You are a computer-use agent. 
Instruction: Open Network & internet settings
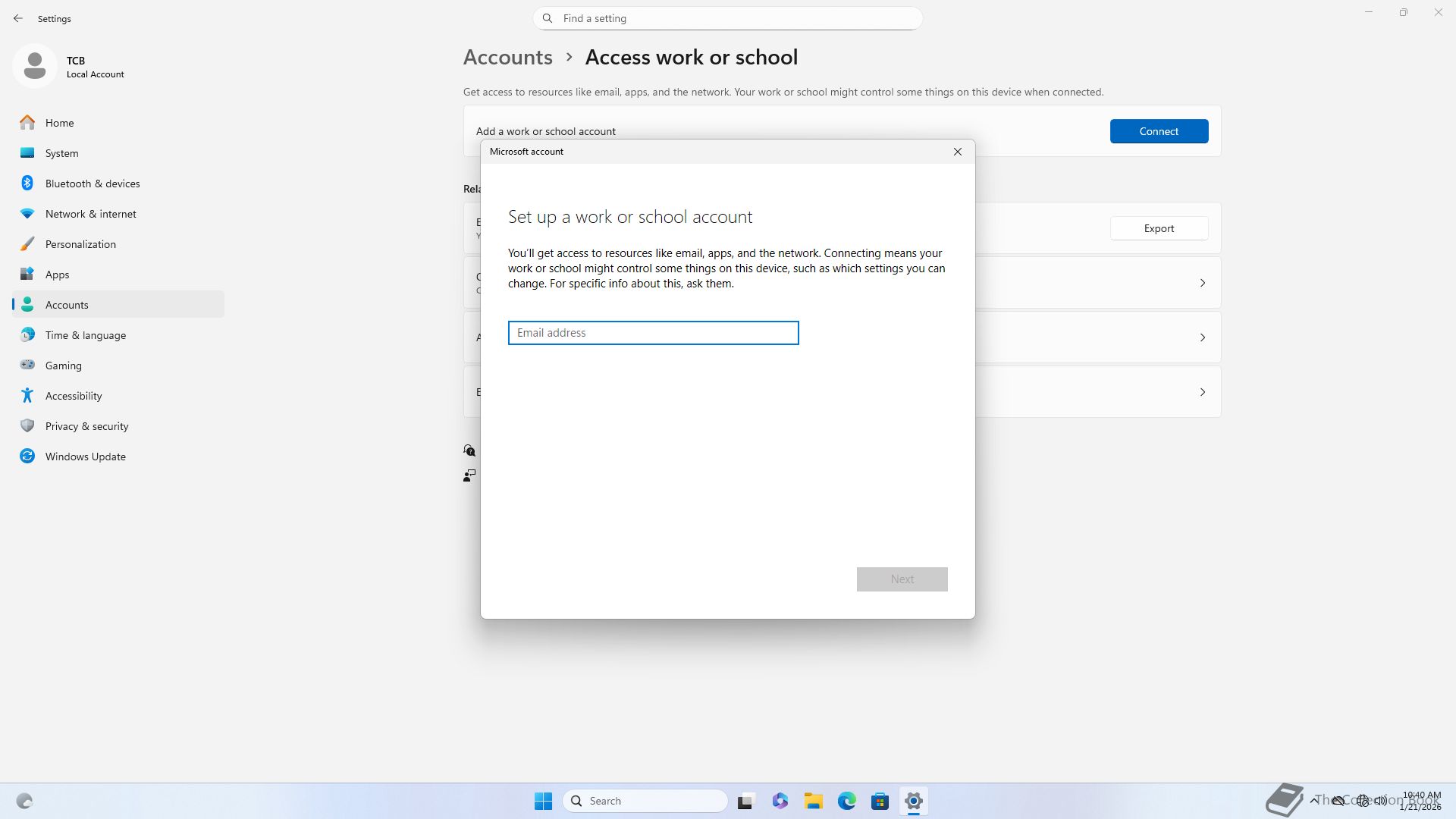[90, 214]
